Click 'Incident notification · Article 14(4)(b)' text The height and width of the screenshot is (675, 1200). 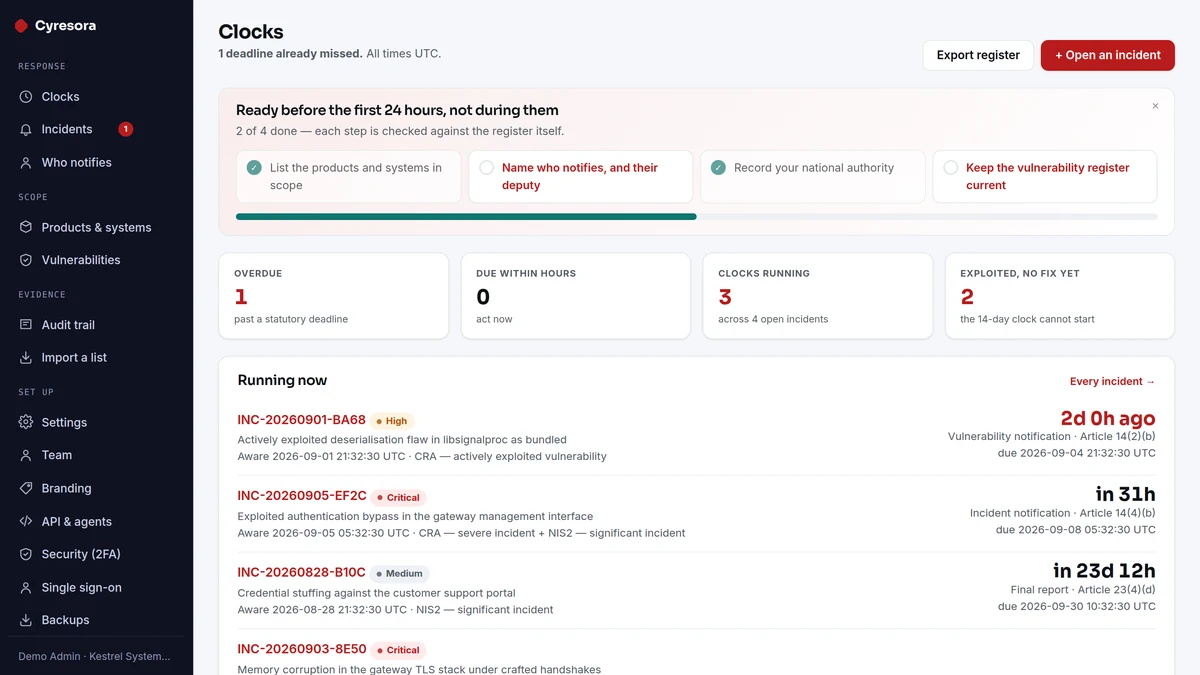[x=1063, y=513]
